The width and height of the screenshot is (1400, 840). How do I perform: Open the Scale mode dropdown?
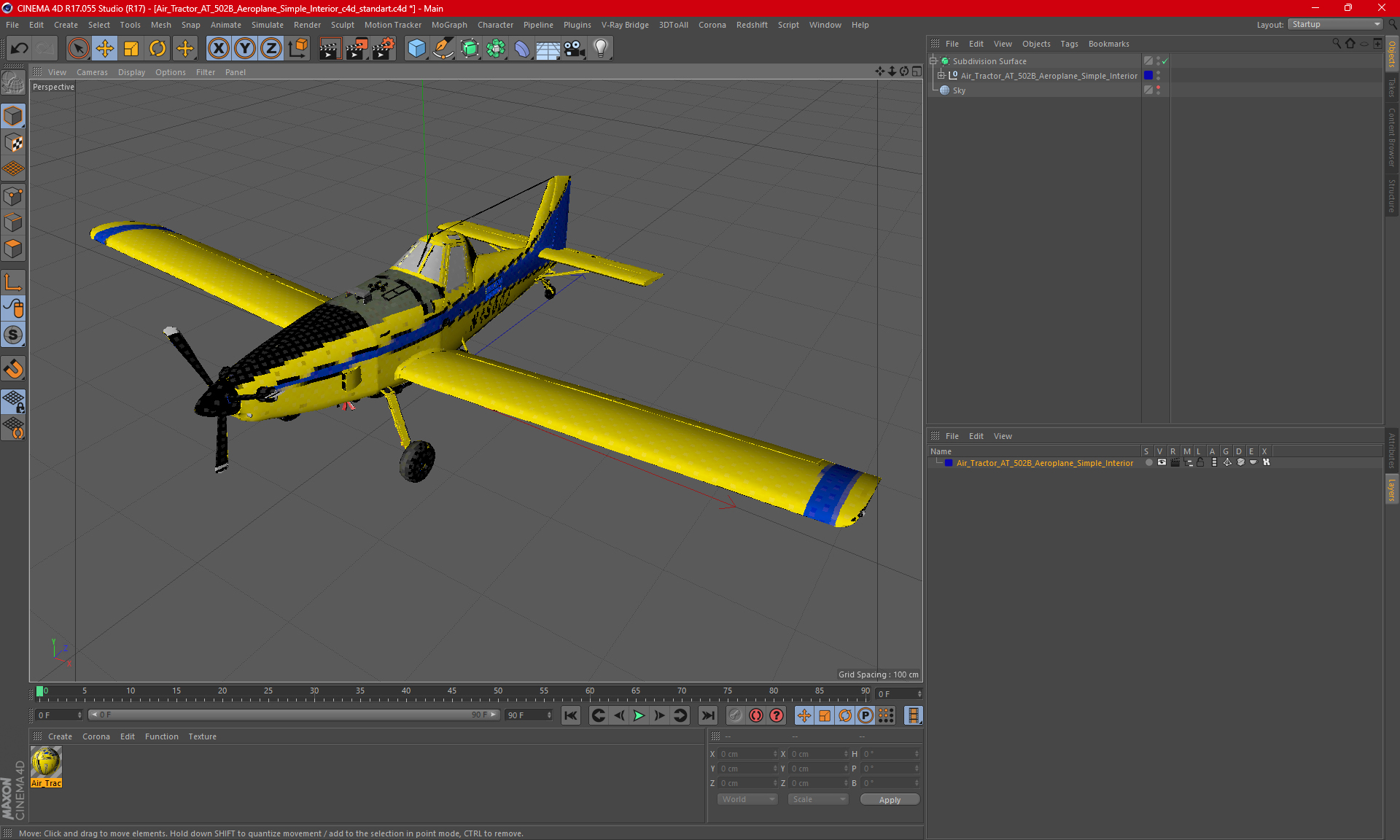pos(819,799)
